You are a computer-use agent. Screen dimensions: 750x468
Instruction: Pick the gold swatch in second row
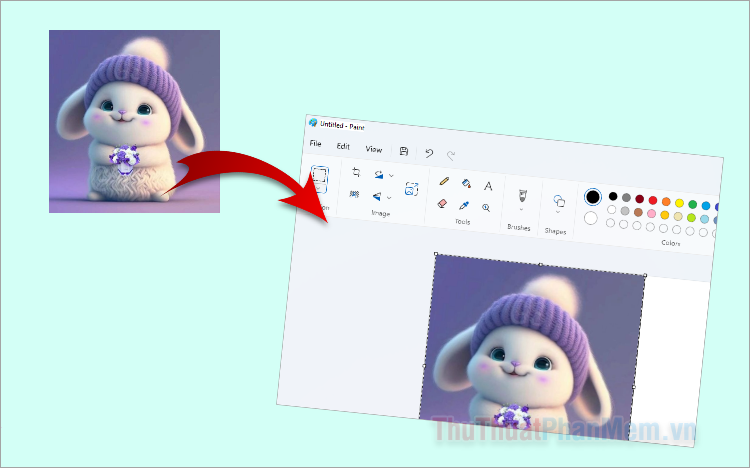pos(664,215)
